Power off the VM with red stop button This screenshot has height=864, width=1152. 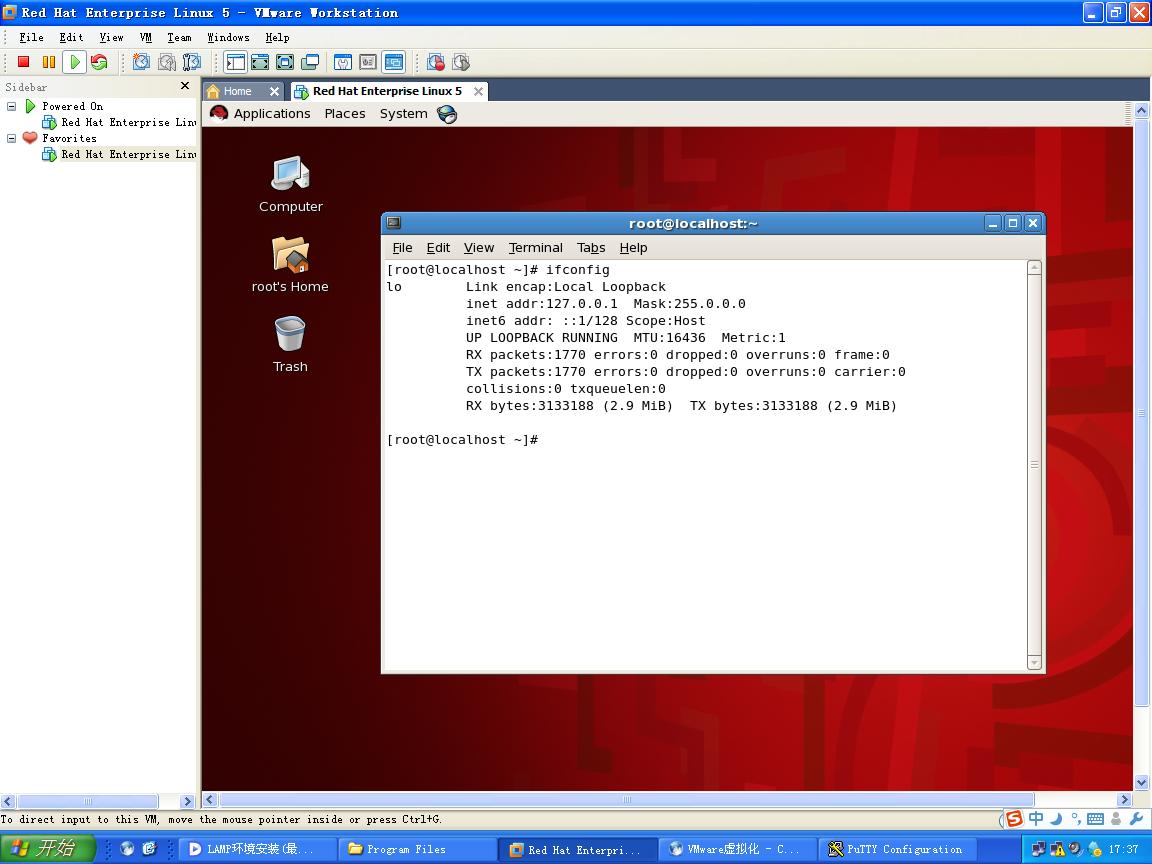24,62
